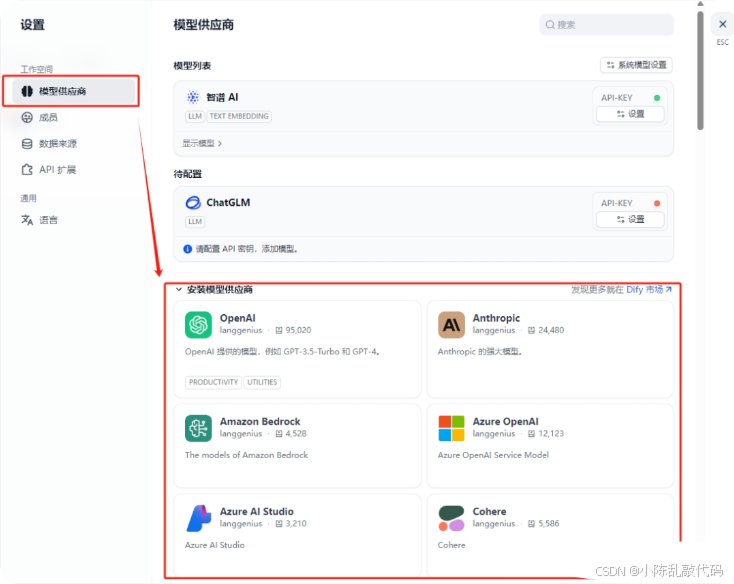Click the sliders icon in 系统模型设置
The width and height of the screenshot is (734, 584).
(610, 65)
